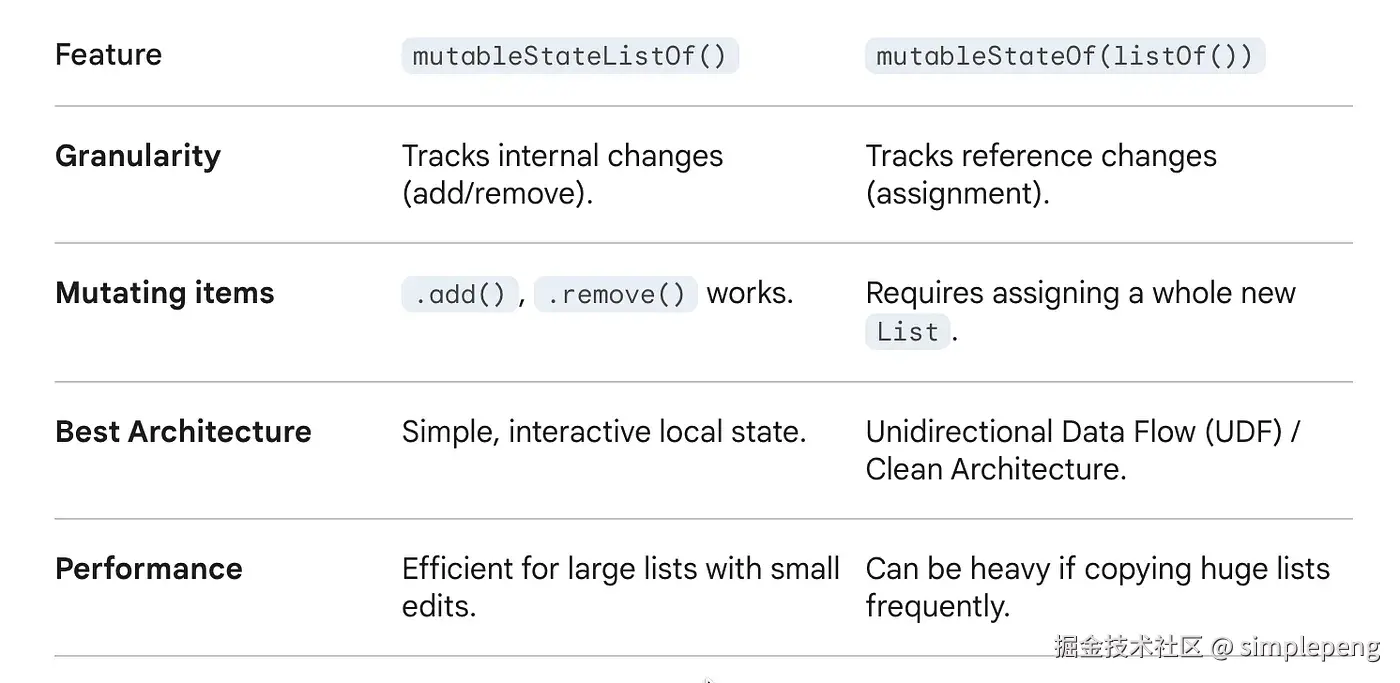Image resolution: width=1400 pixels, height=683 pixels.
Task: Click "Efficient for large lists" cell text
Action: coord(560,568)
